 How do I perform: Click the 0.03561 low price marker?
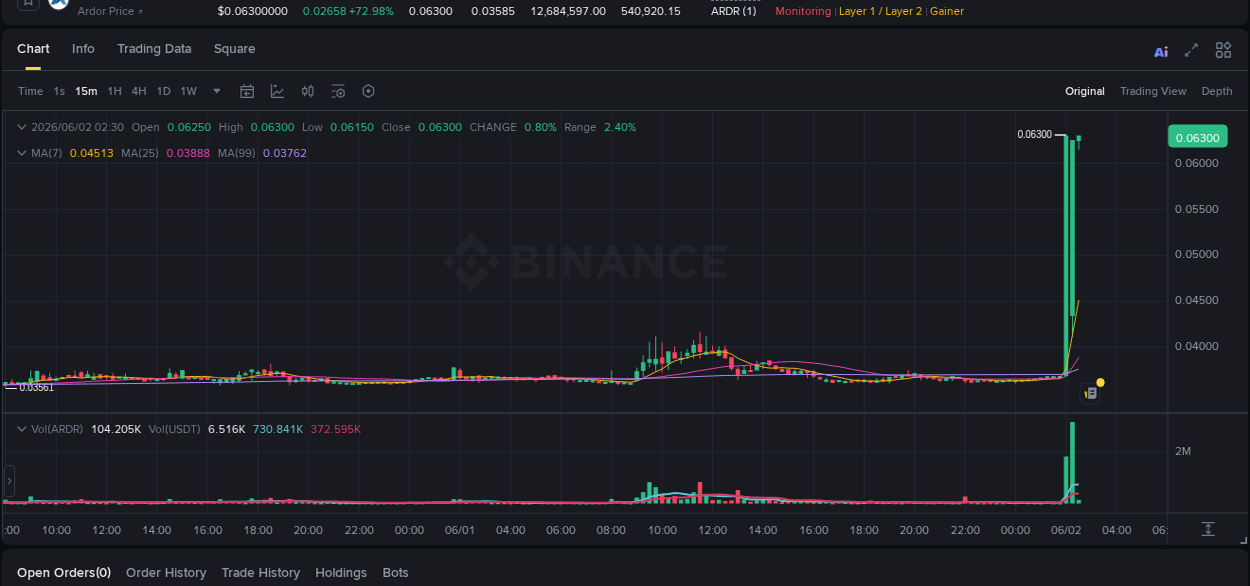pos(36,387)
